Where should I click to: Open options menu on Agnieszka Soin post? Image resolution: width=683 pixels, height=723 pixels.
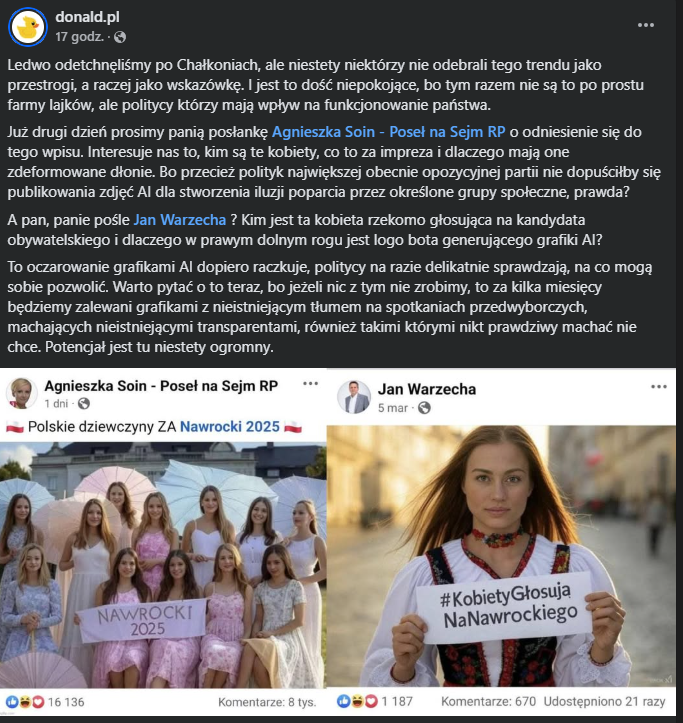pos(310,384)
